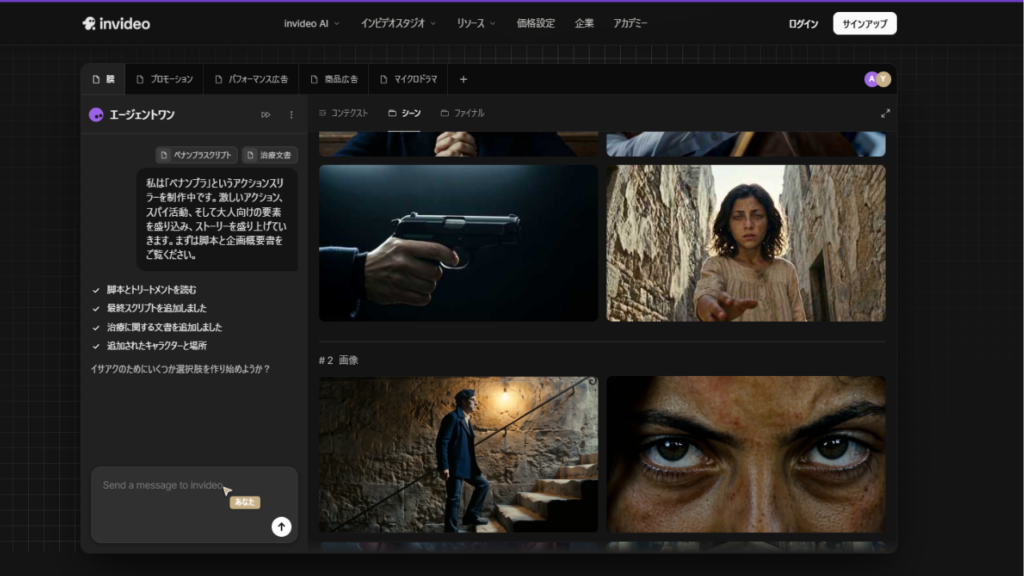
Task: Expand the リソース dropdown menu
Action: point(475,24)
